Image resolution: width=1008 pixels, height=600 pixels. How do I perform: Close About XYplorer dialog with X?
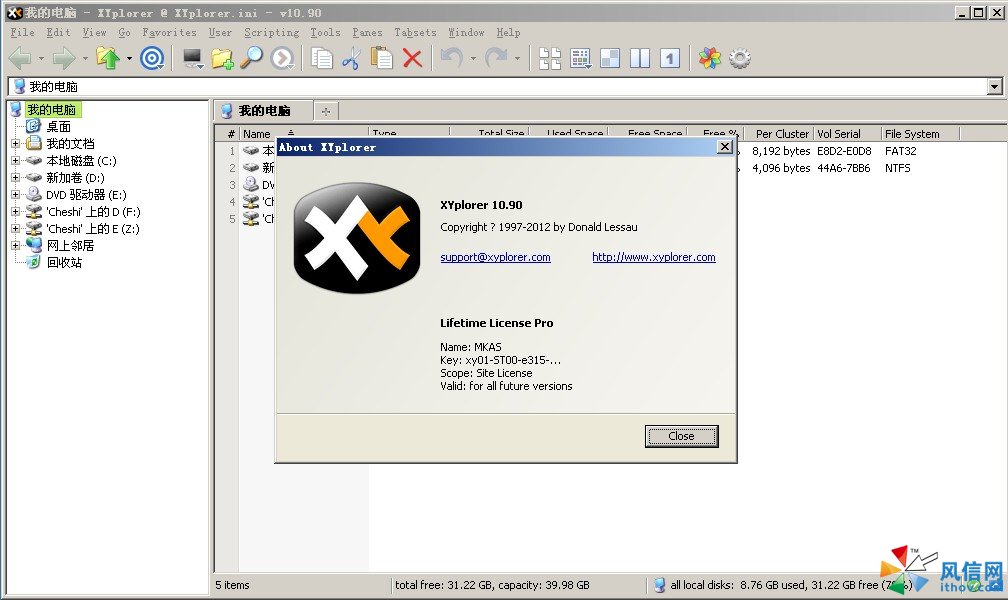click(x=724, y=147)
